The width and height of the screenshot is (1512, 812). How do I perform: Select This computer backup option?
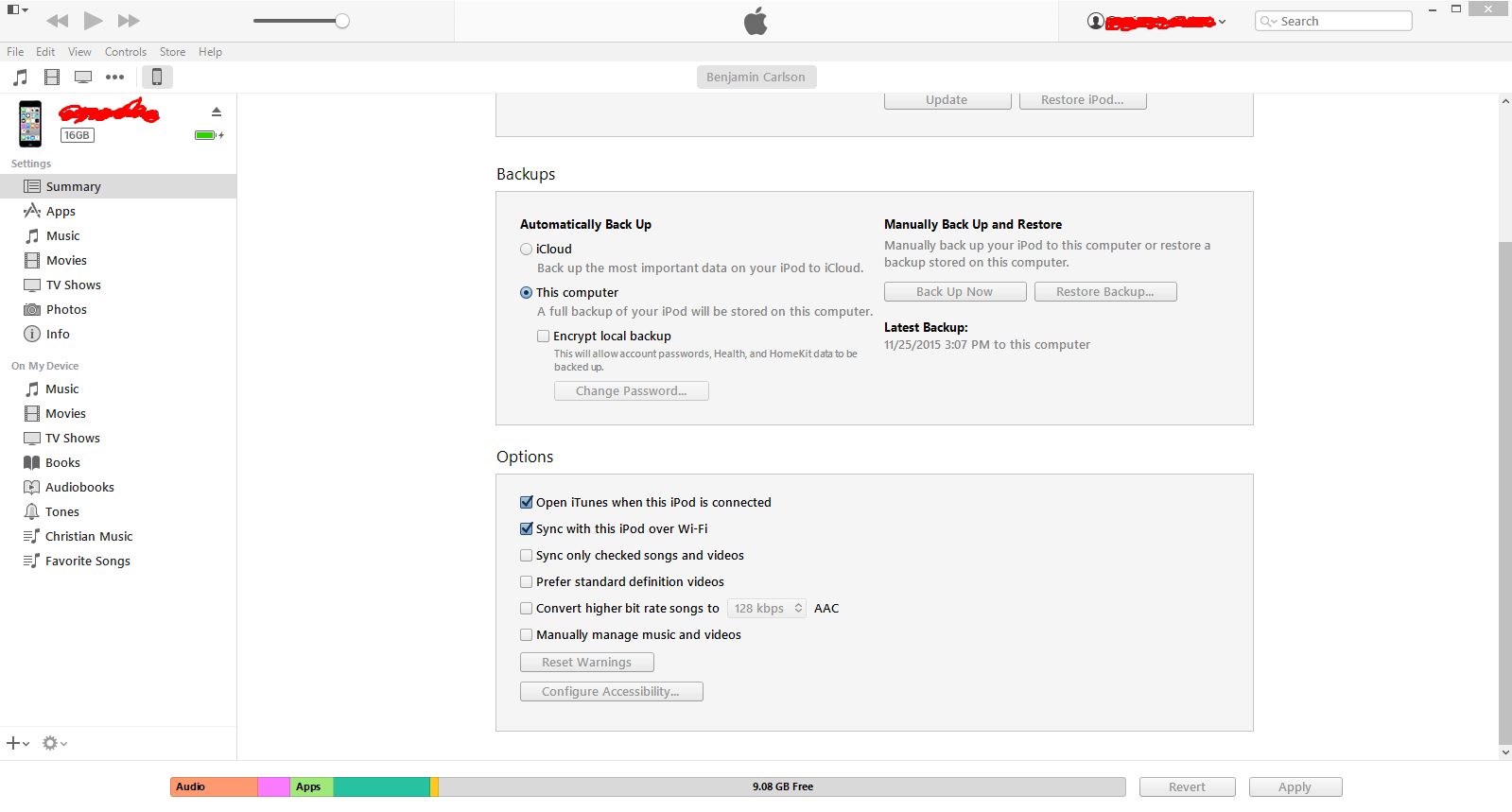(x=527, y=293)
